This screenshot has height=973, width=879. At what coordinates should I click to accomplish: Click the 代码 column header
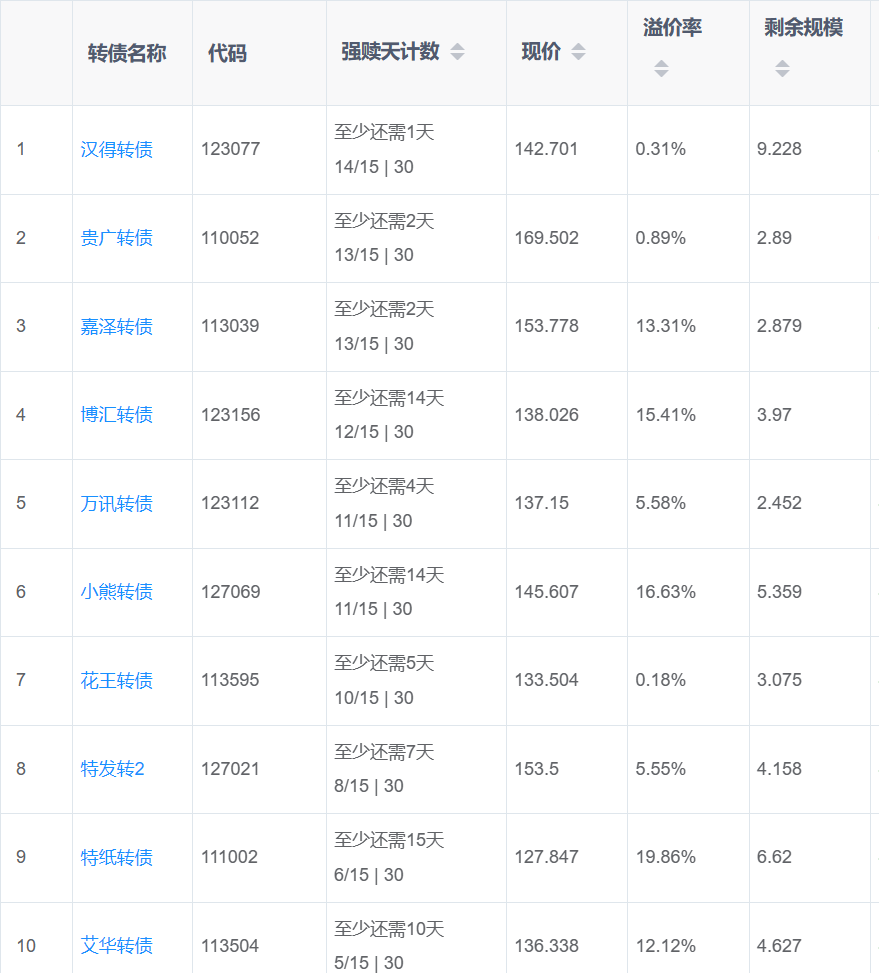227,53
